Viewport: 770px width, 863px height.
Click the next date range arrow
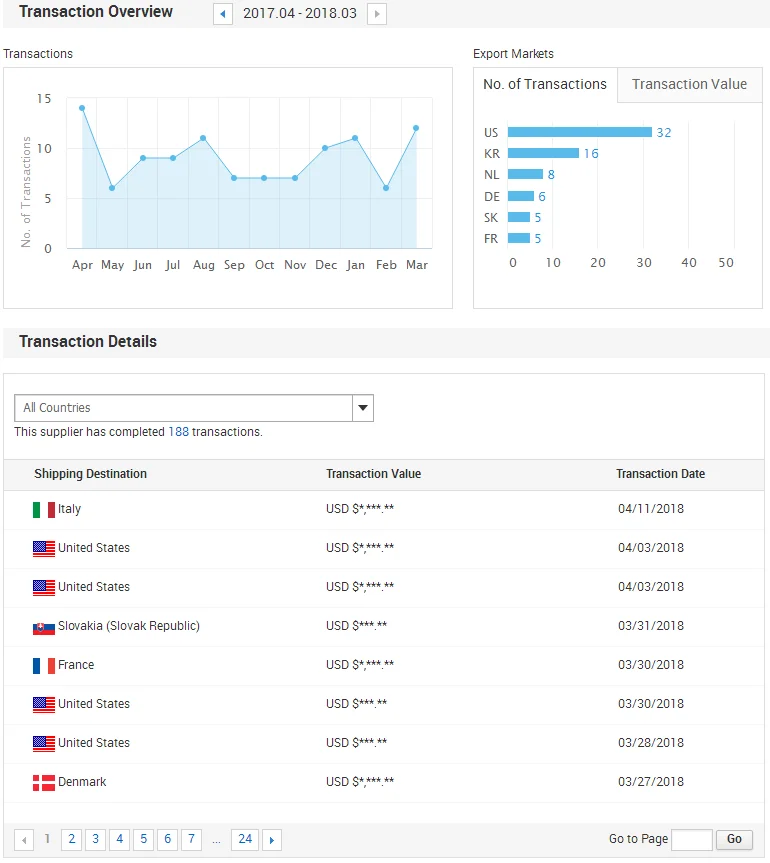pos(376,14)
